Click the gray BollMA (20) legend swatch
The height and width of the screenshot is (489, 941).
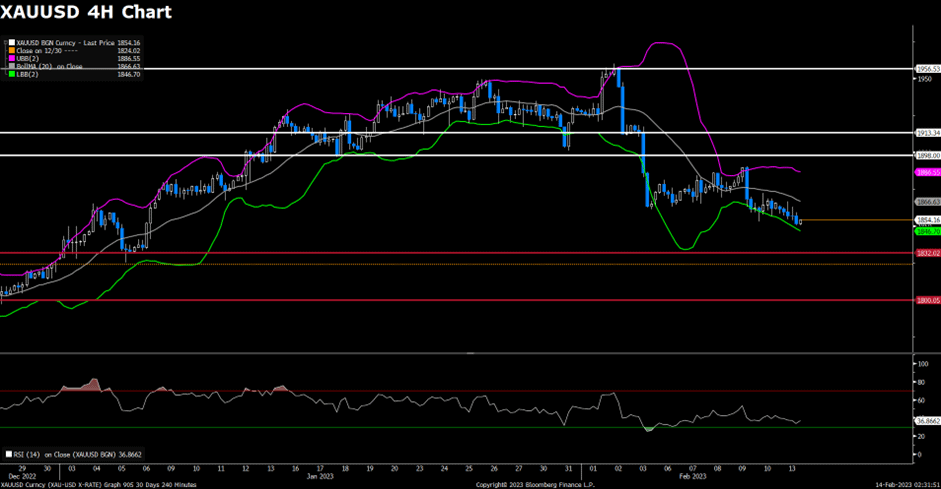coord(9,66)
